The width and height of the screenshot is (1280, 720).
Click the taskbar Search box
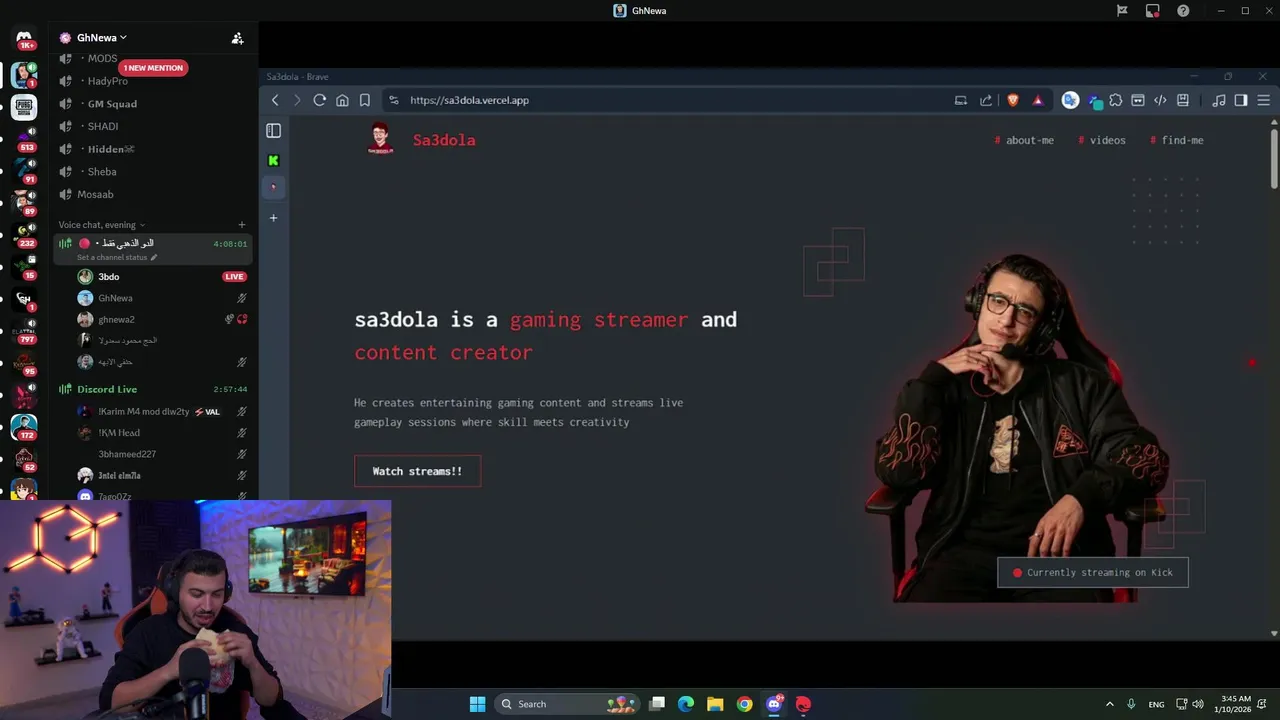pyautogui.click(x=567, y=704)
